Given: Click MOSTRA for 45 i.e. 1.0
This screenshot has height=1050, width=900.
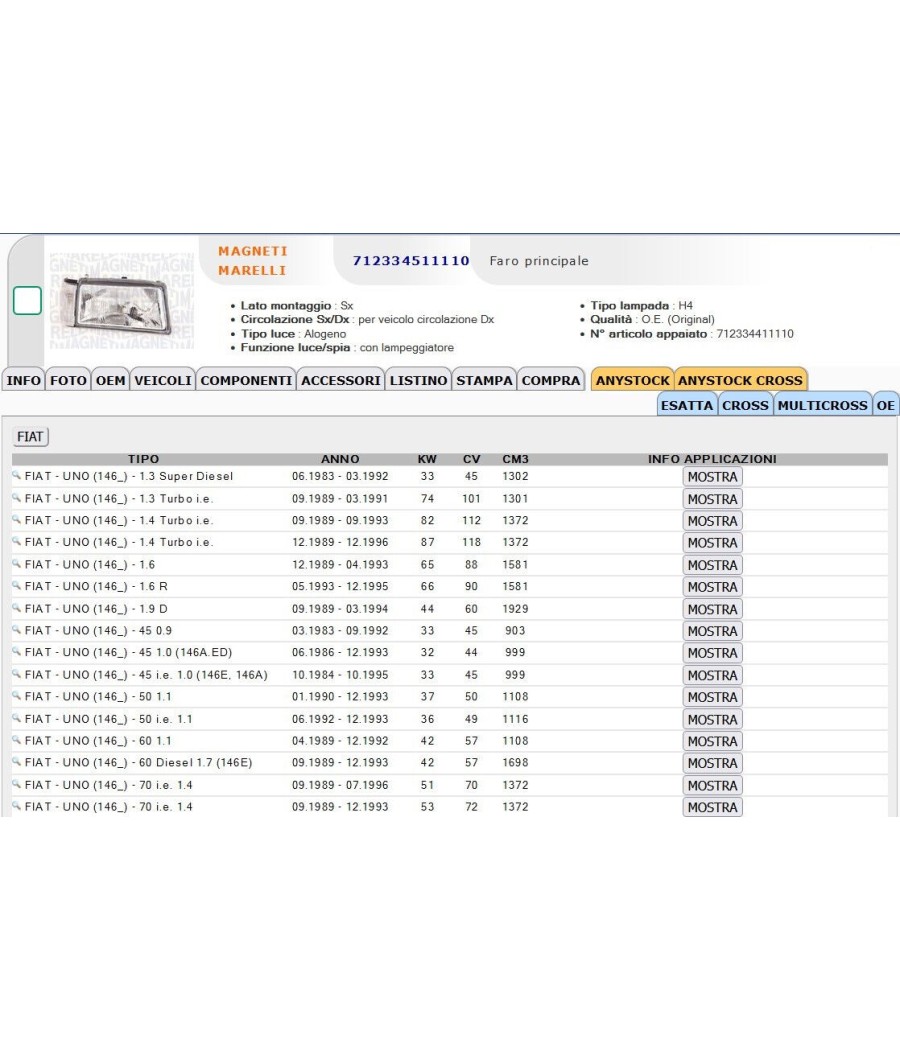Looking at the screenshot, I should click(712, 675).
